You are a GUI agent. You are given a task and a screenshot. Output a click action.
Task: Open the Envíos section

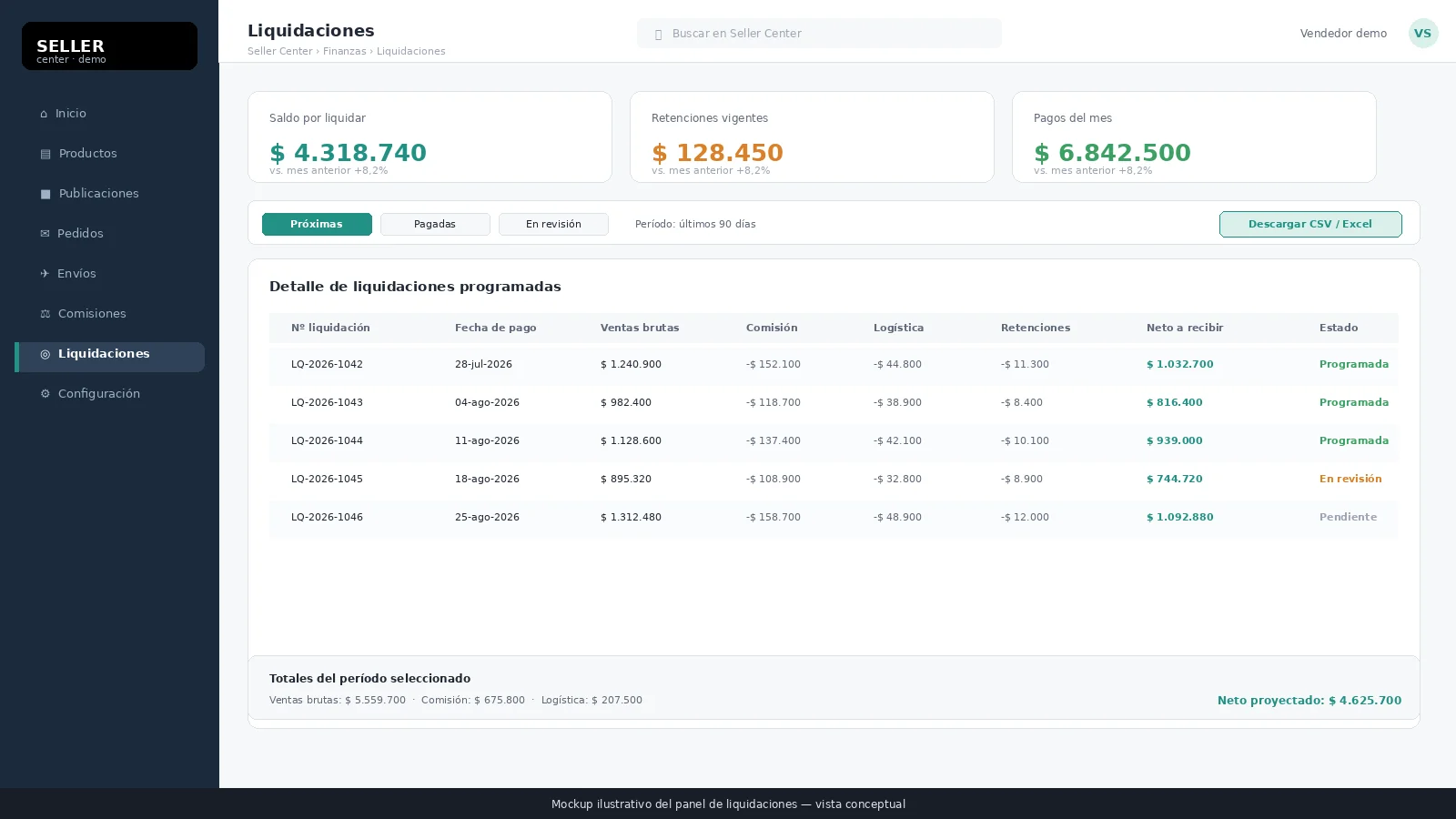point(109,274)
